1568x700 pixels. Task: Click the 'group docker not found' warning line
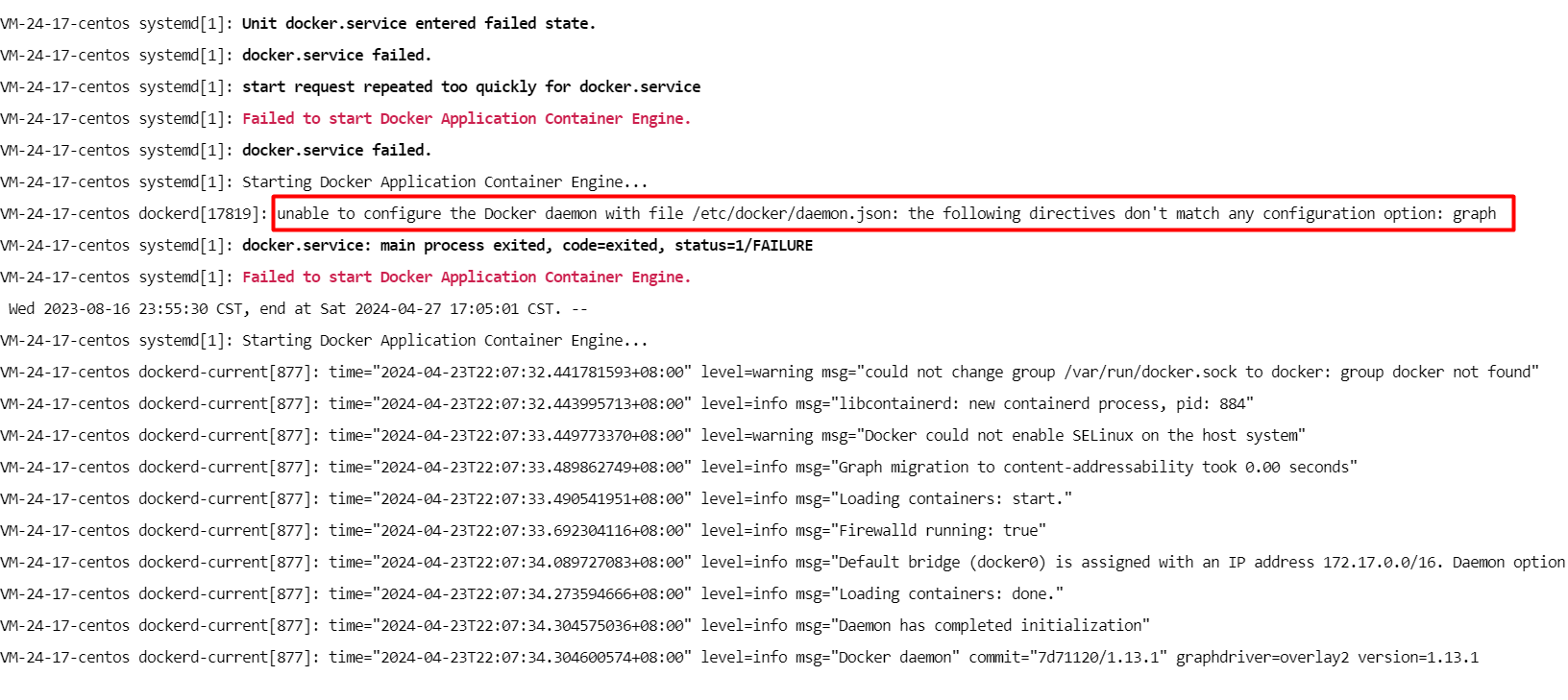[x=770, y=372]
